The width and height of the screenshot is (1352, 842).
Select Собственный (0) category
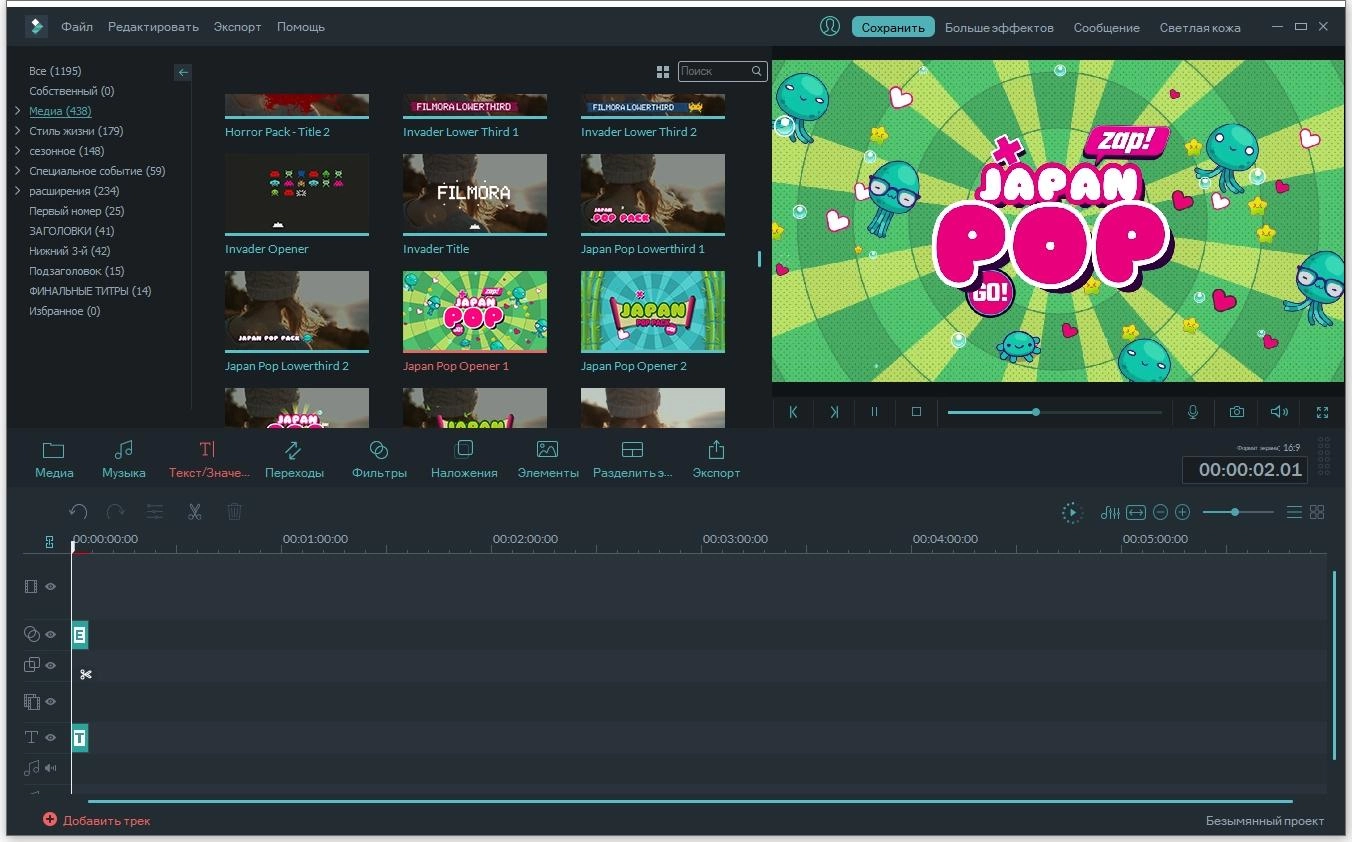71,91
